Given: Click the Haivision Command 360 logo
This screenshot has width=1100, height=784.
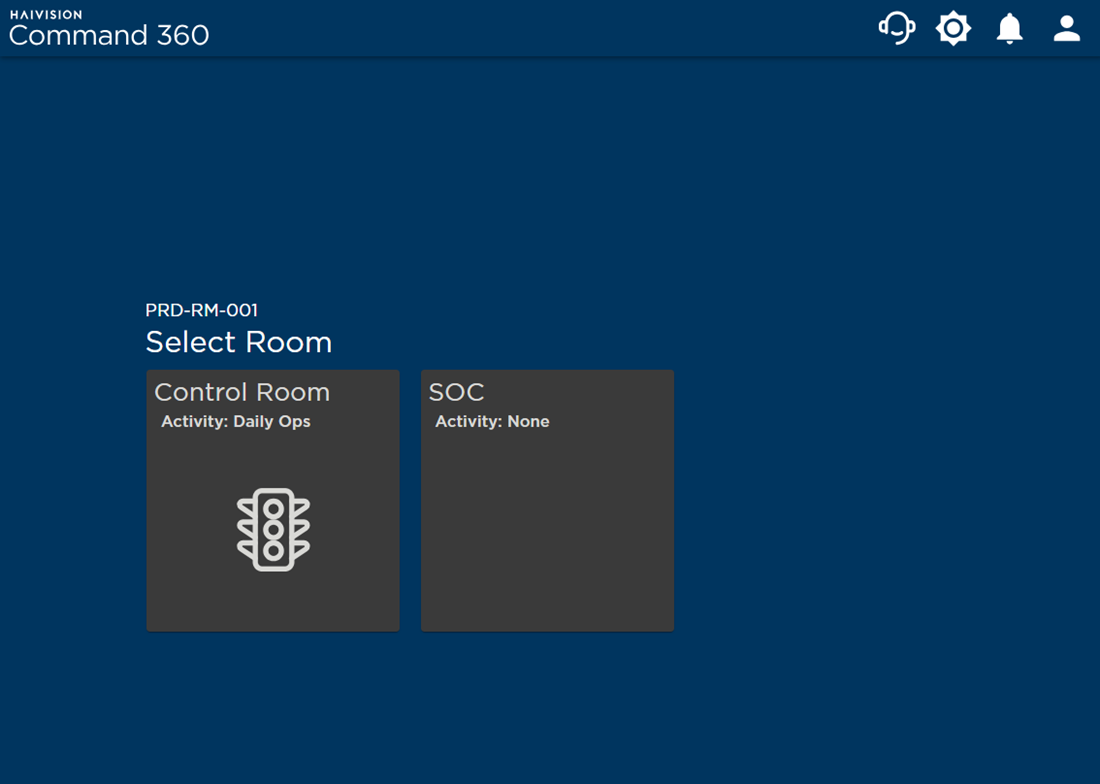Looking at the screenshot, I should click(109, 28).
